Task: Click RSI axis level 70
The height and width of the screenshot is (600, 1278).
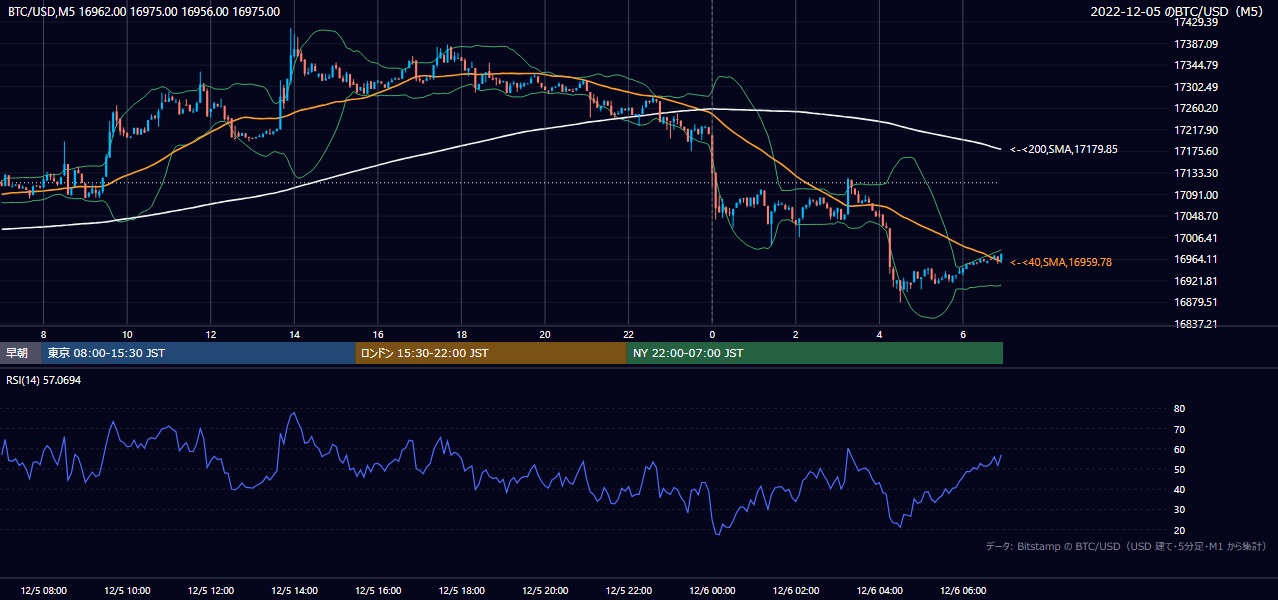Action: [x=1179, y=429]
